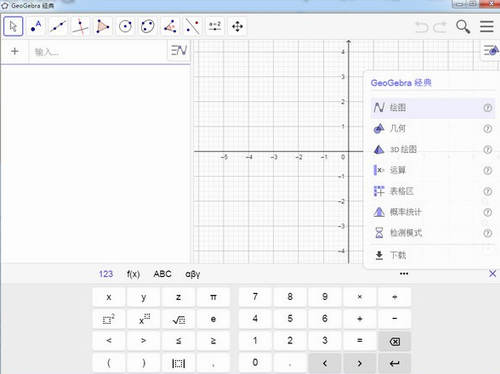Tap the Euler e key
Viewport: 500px width, 374px height.
[213, 319]
